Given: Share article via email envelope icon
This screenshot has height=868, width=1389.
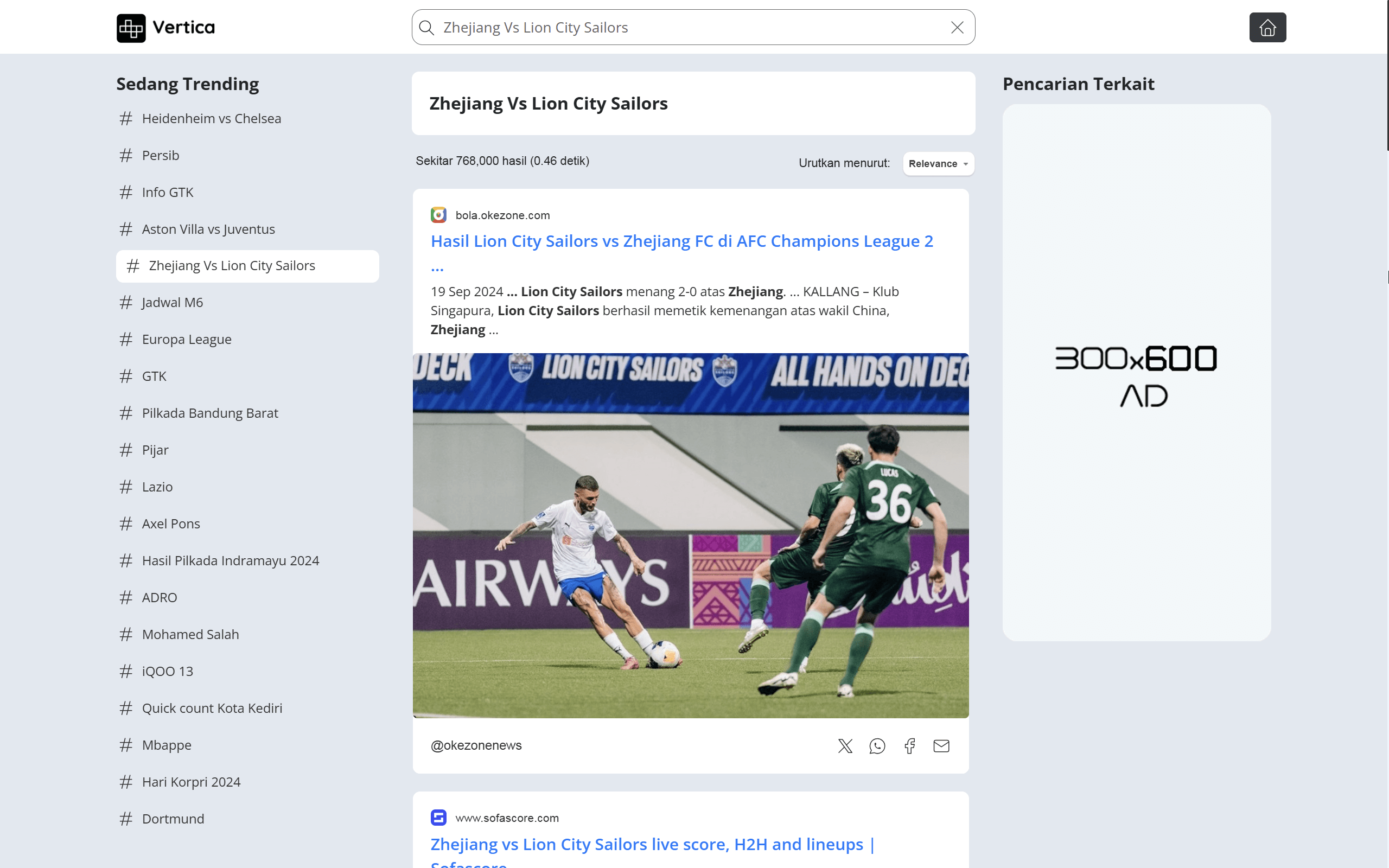Looking at the screenshot, I should (x=941, y=746).
